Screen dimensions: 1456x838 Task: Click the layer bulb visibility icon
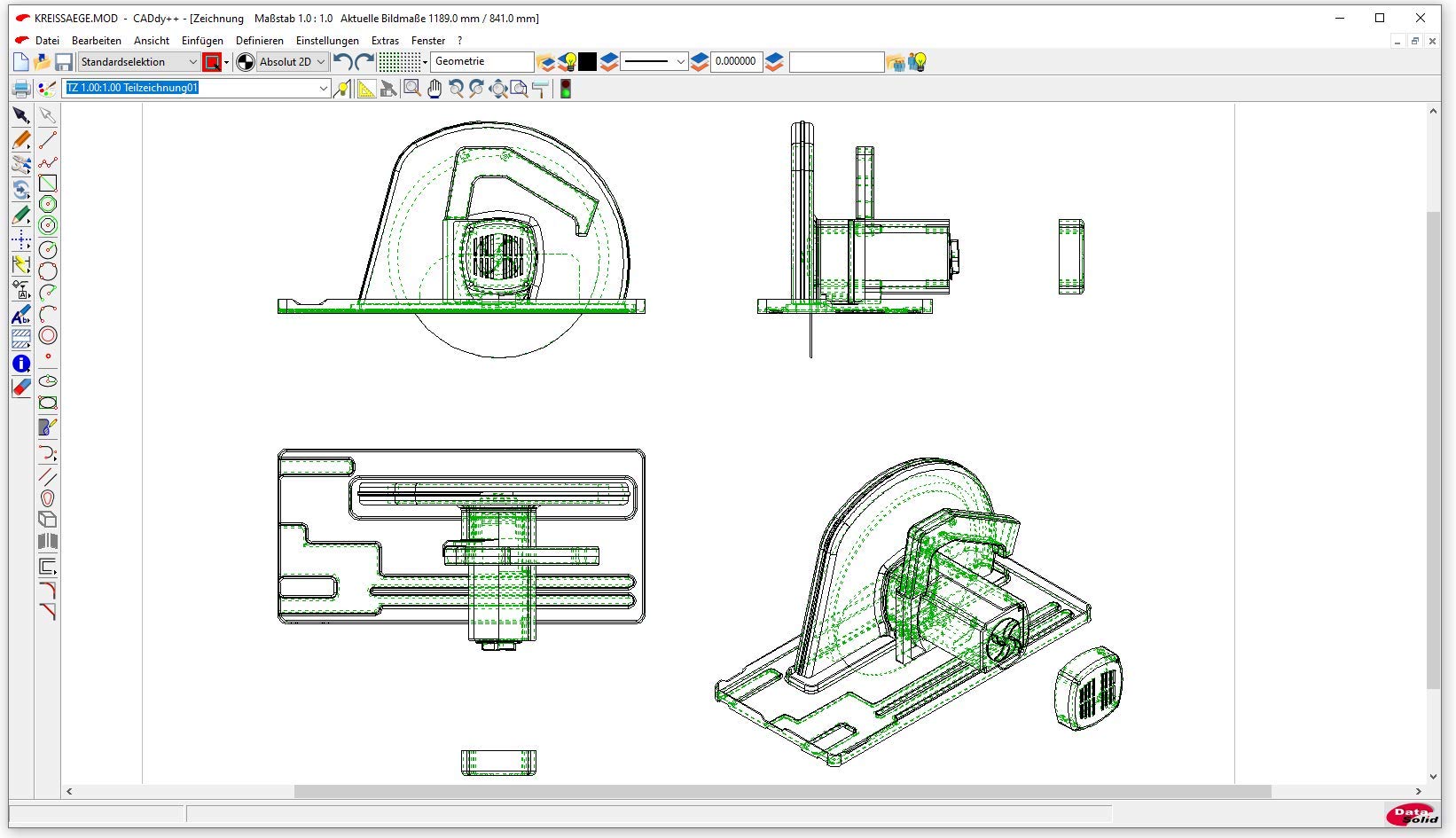[x=568, y=62]
